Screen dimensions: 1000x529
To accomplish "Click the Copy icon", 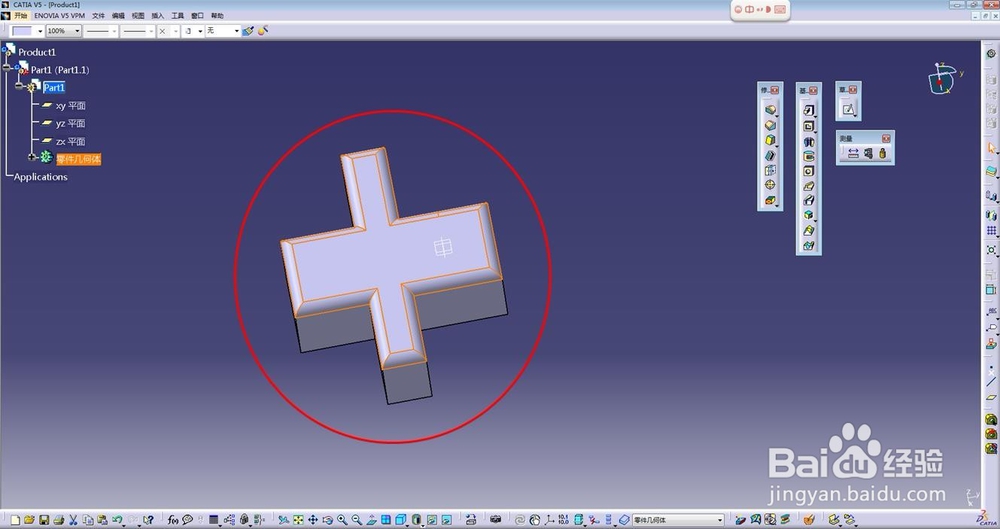I will click(x=88, y=519).
